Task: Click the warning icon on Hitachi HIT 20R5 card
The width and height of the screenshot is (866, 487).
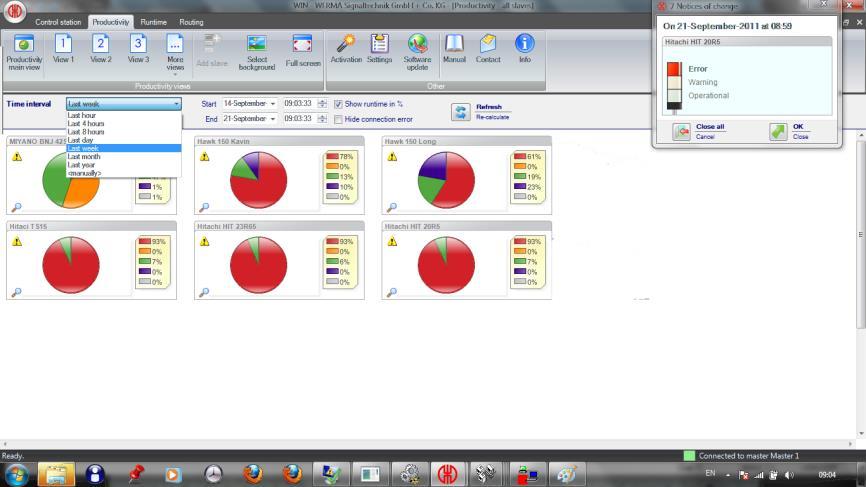Action: point(392,241)
